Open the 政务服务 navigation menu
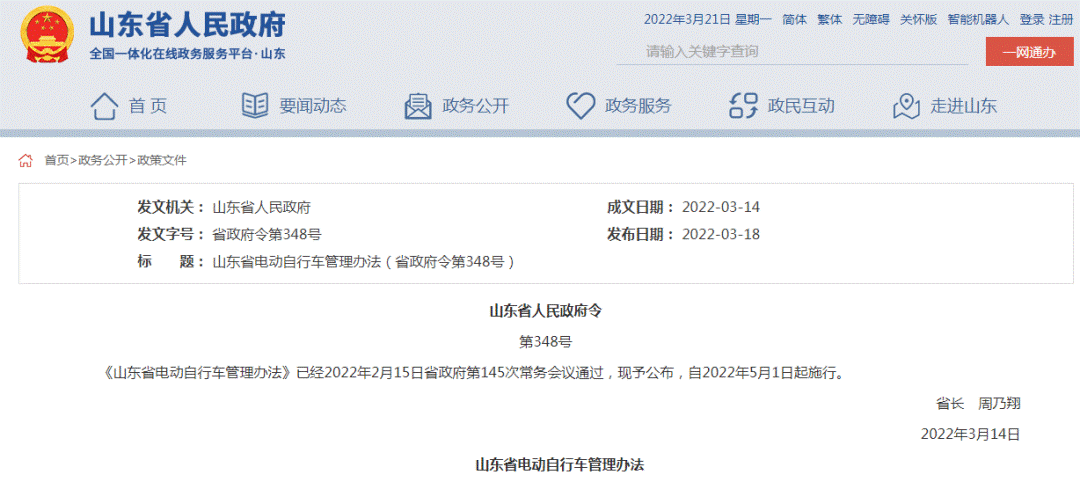The width and height of the screenshot is (1080, 482). pos(638,106)
